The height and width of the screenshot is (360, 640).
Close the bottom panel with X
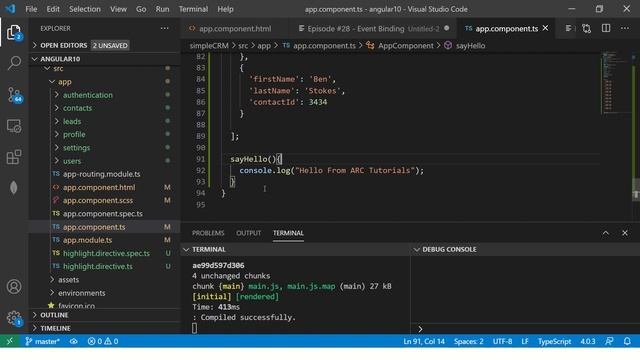tap(625, 233)
